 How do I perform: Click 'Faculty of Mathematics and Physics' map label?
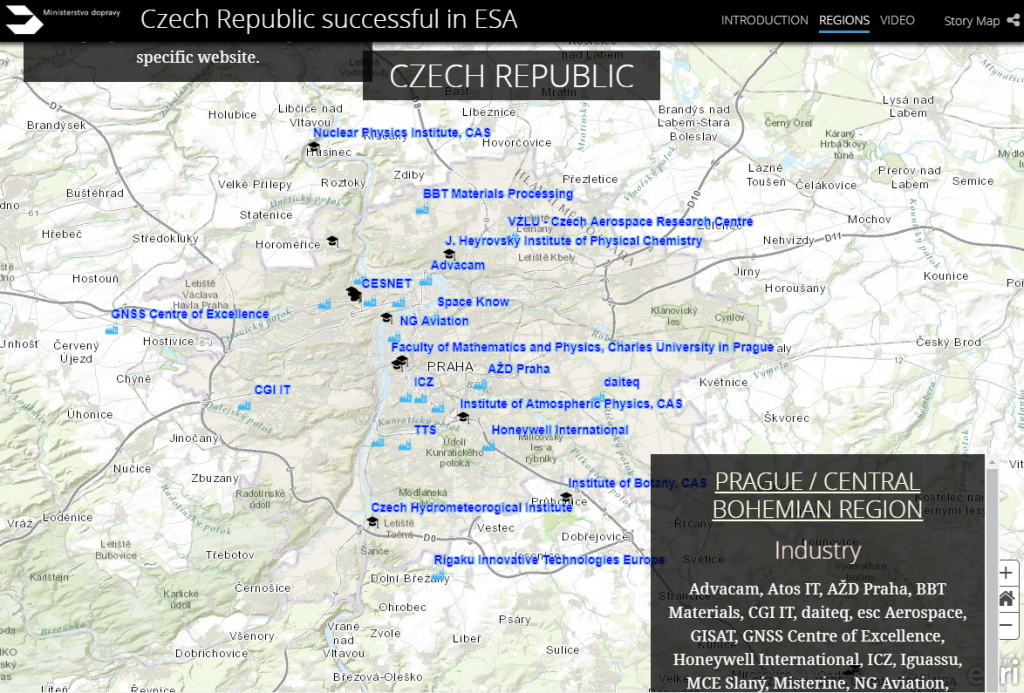click(x=582, y=347)
